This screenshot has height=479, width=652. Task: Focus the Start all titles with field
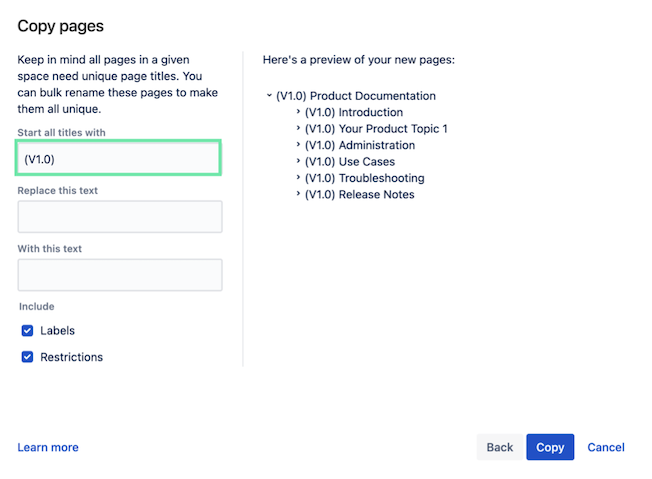click(x=119, y=158)
